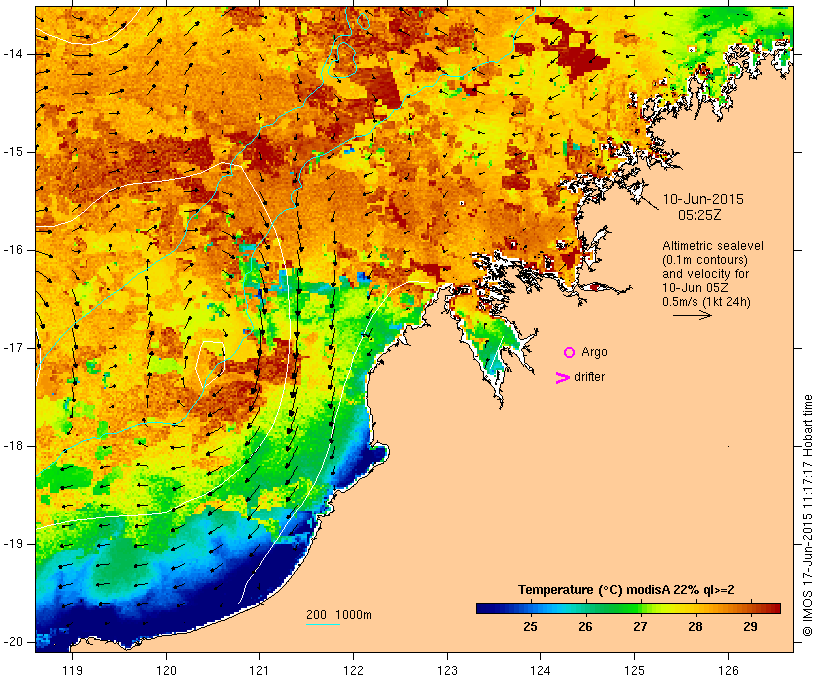This screenshot has width=820, height=680.
Task: Click the 28 label on temperature scale
Action: point(695,626)
